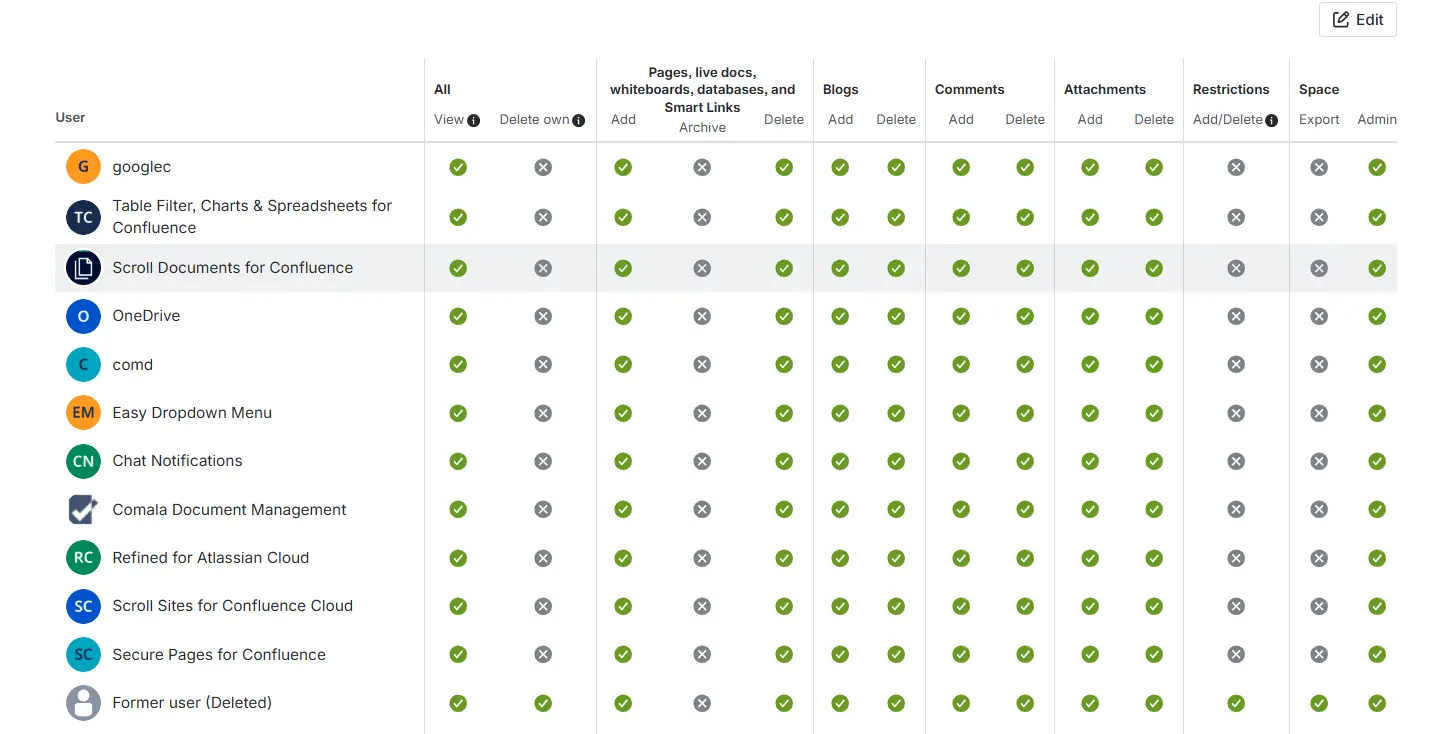Click Former user's Space Export checkmark
1452x734 pixels.
tap(1319, 703)
